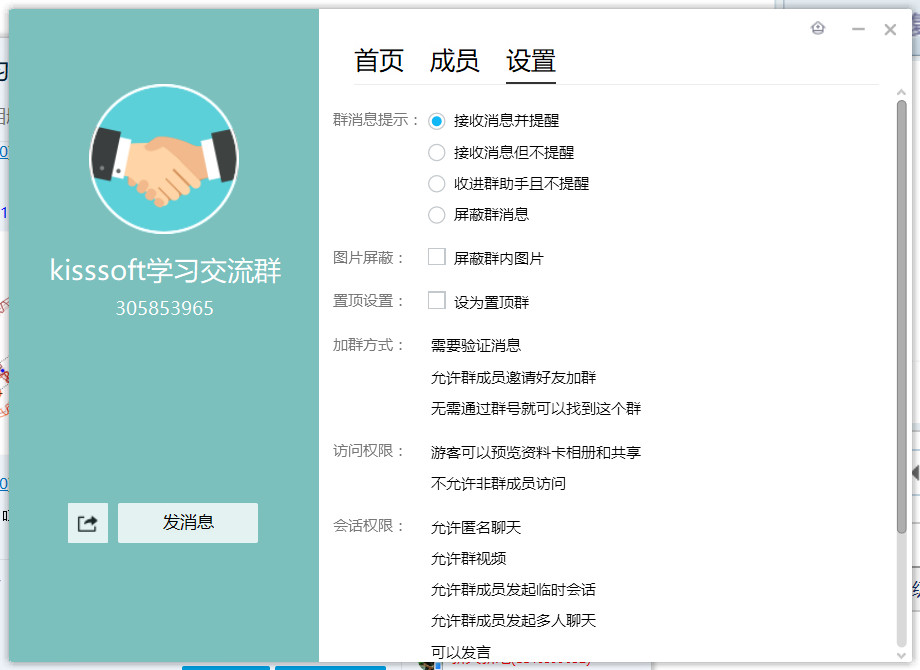Click the 需要验证消息 text

[x=476, y=346]
